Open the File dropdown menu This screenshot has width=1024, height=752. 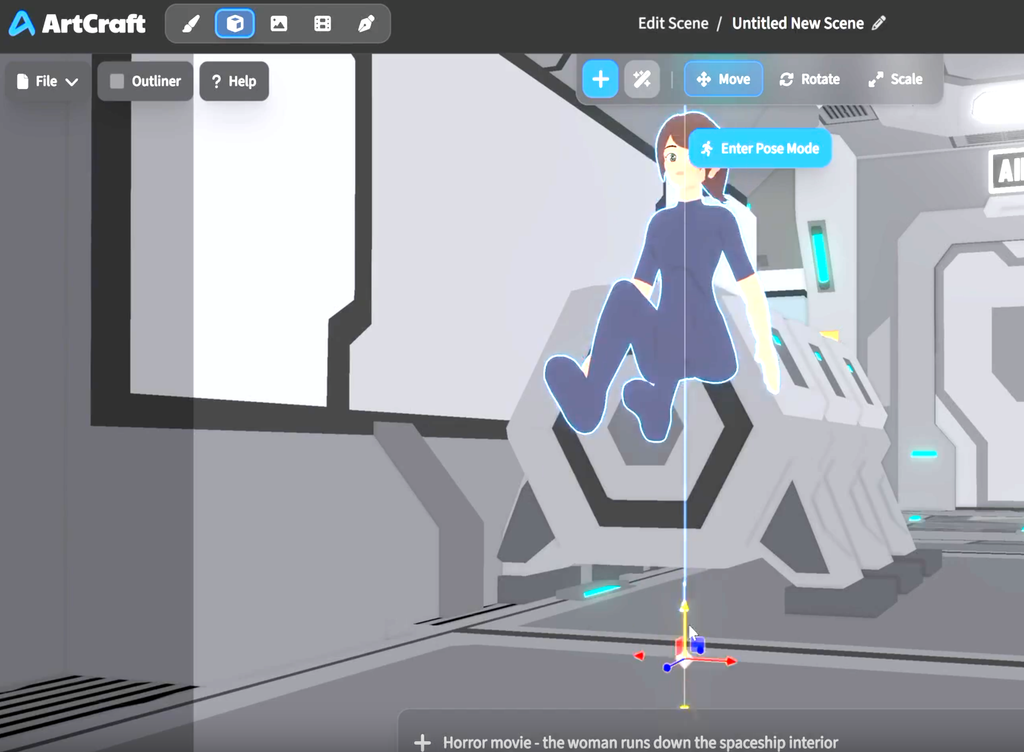click(47, 82)
